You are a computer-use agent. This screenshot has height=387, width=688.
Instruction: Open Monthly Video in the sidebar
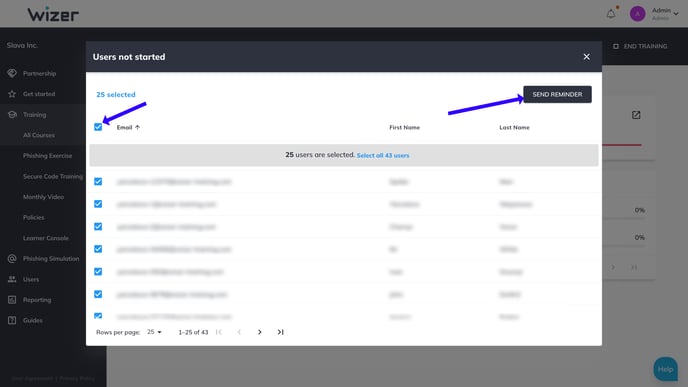[43, 197]
